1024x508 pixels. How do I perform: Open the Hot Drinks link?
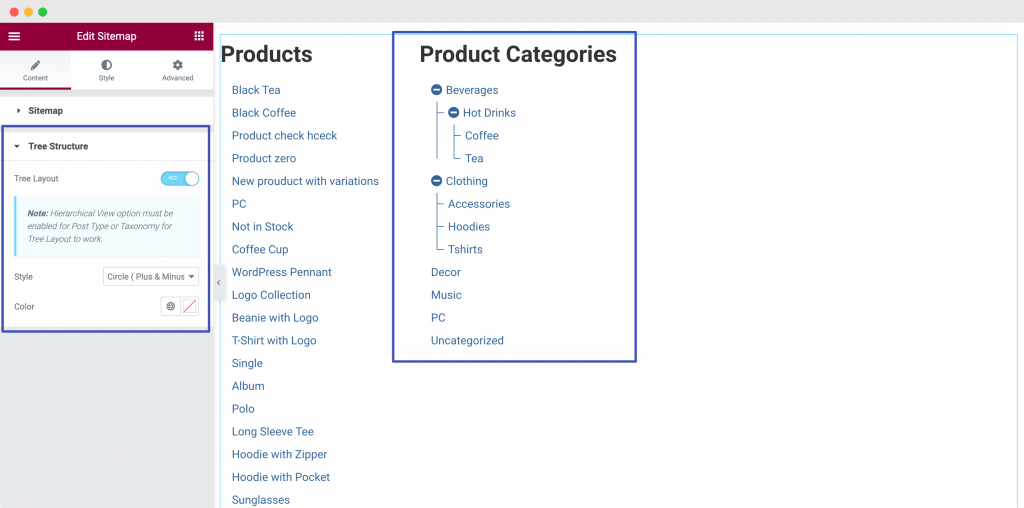point(489,113)
